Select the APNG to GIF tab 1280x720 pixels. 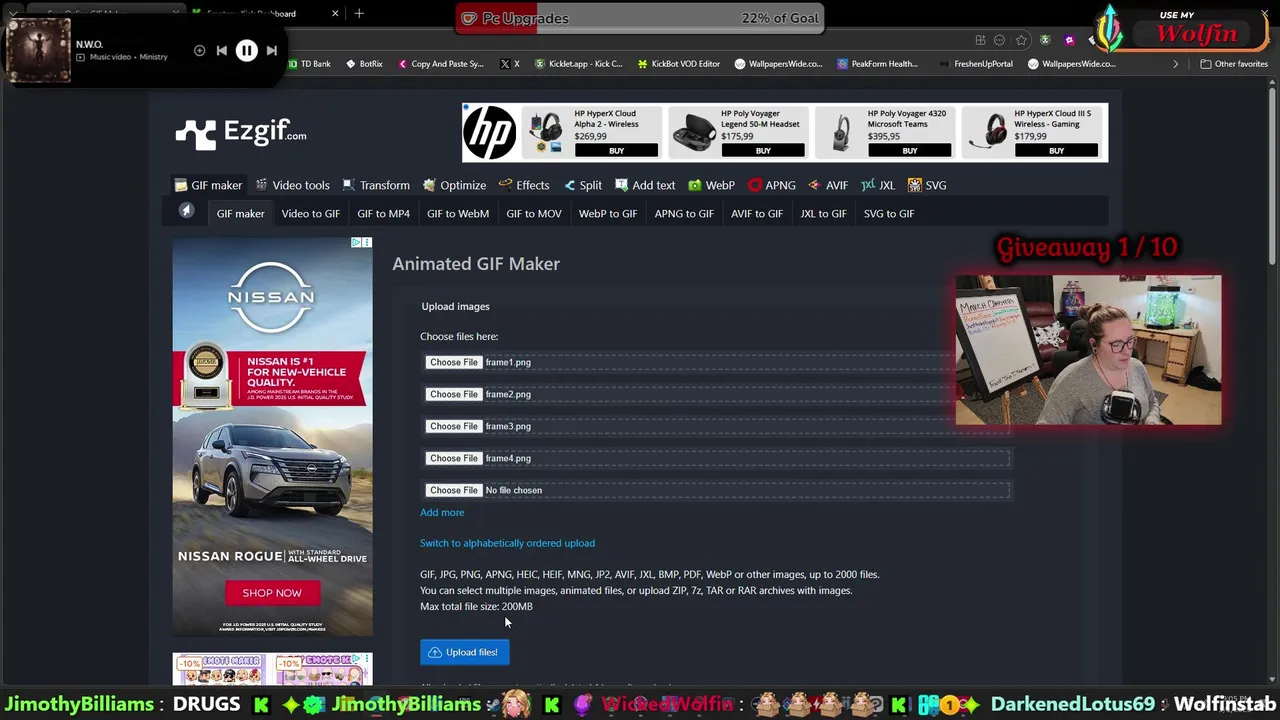tap(684, 213)
